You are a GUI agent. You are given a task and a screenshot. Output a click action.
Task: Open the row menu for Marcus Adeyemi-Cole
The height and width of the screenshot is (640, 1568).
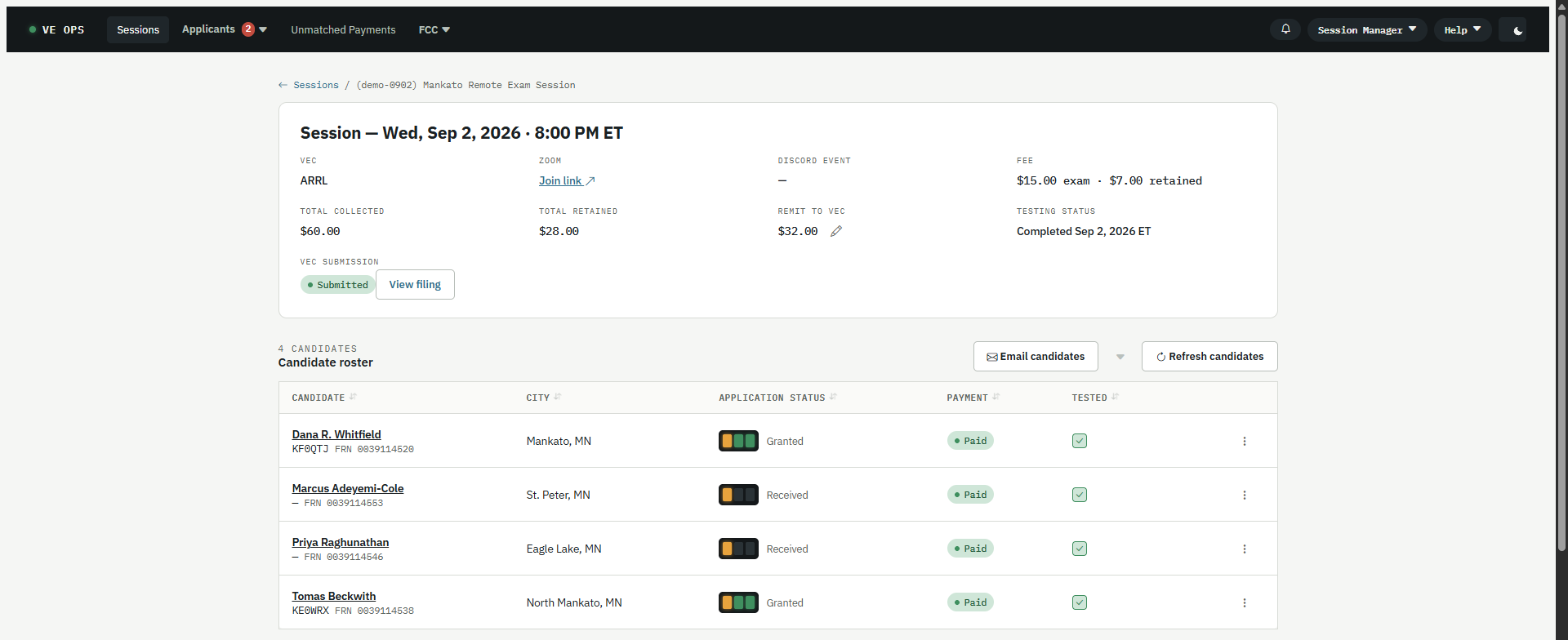pos(1244,495)
